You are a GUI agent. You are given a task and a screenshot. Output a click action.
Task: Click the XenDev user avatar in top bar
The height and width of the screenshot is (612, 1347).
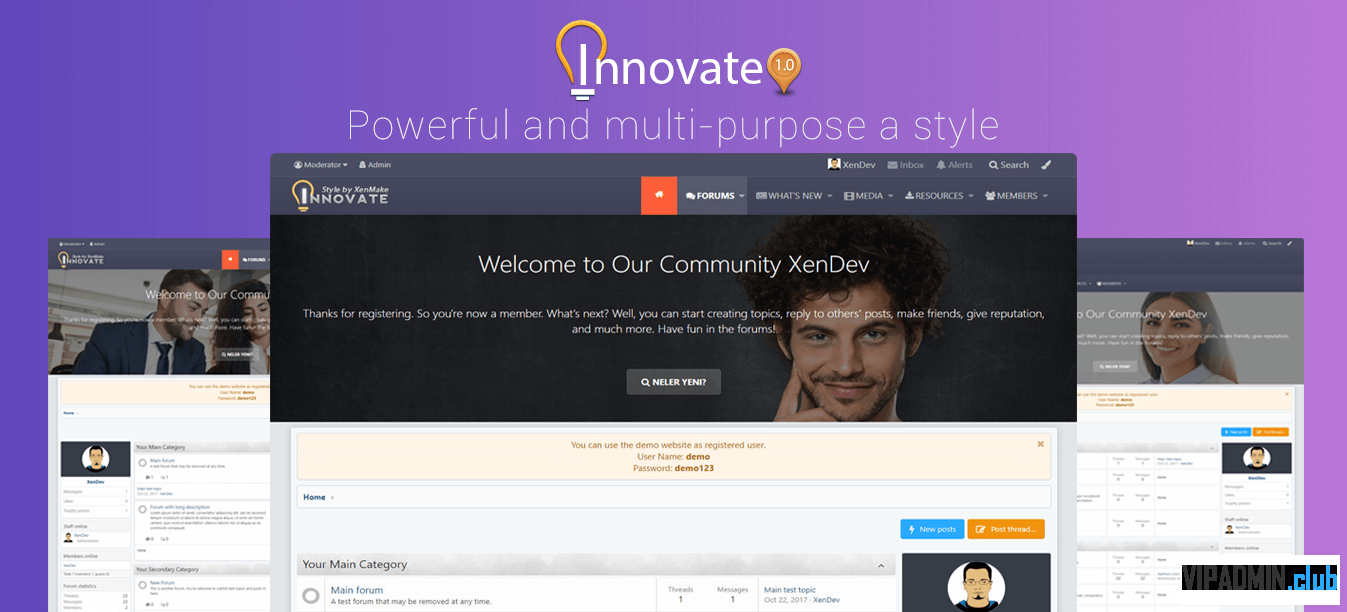coord(834,164)
